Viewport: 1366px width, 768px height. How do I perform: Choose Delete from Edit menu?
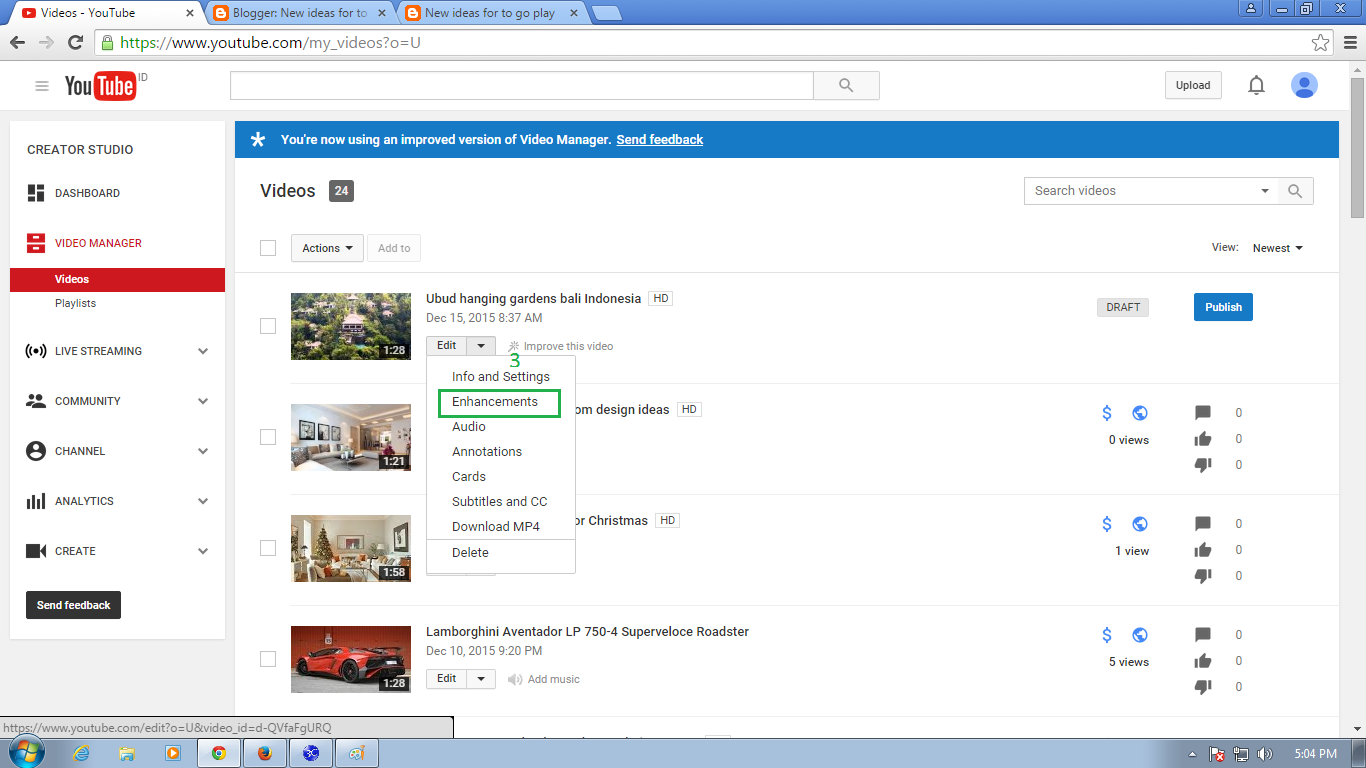(x=501, y=553)
